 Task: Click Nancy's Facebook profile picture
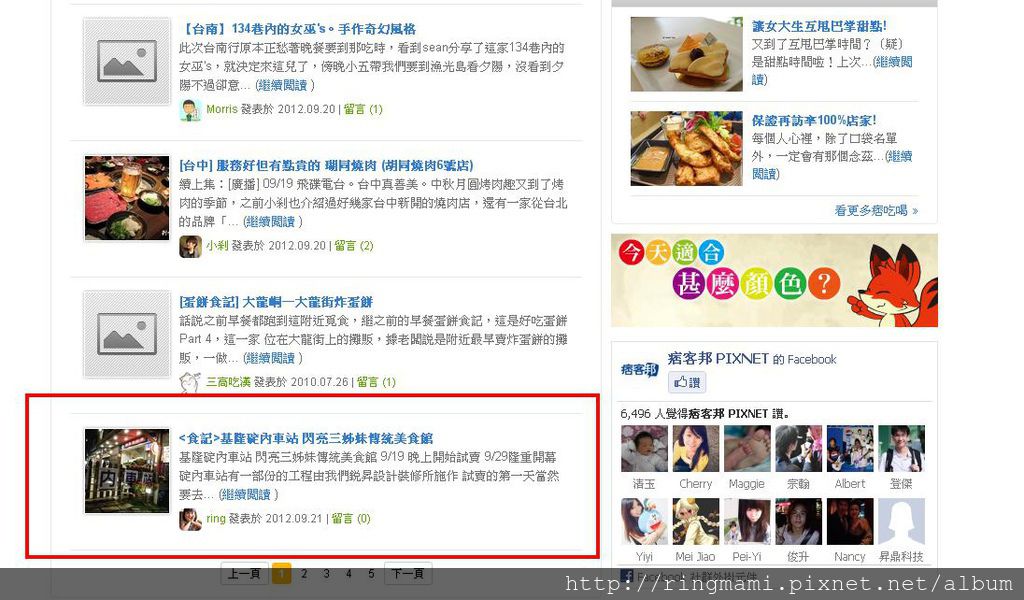850,522
